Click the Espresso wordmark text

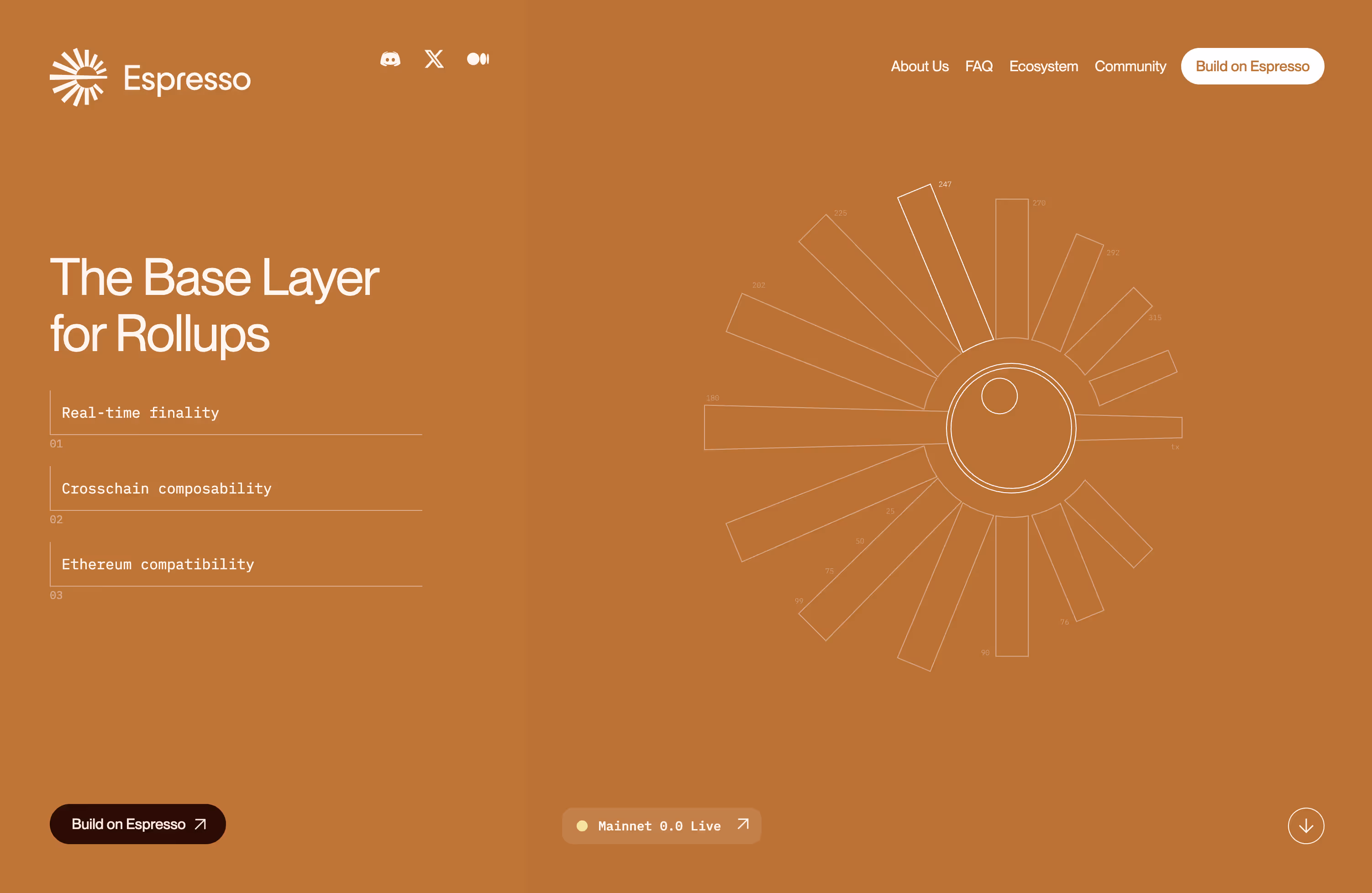187,79
